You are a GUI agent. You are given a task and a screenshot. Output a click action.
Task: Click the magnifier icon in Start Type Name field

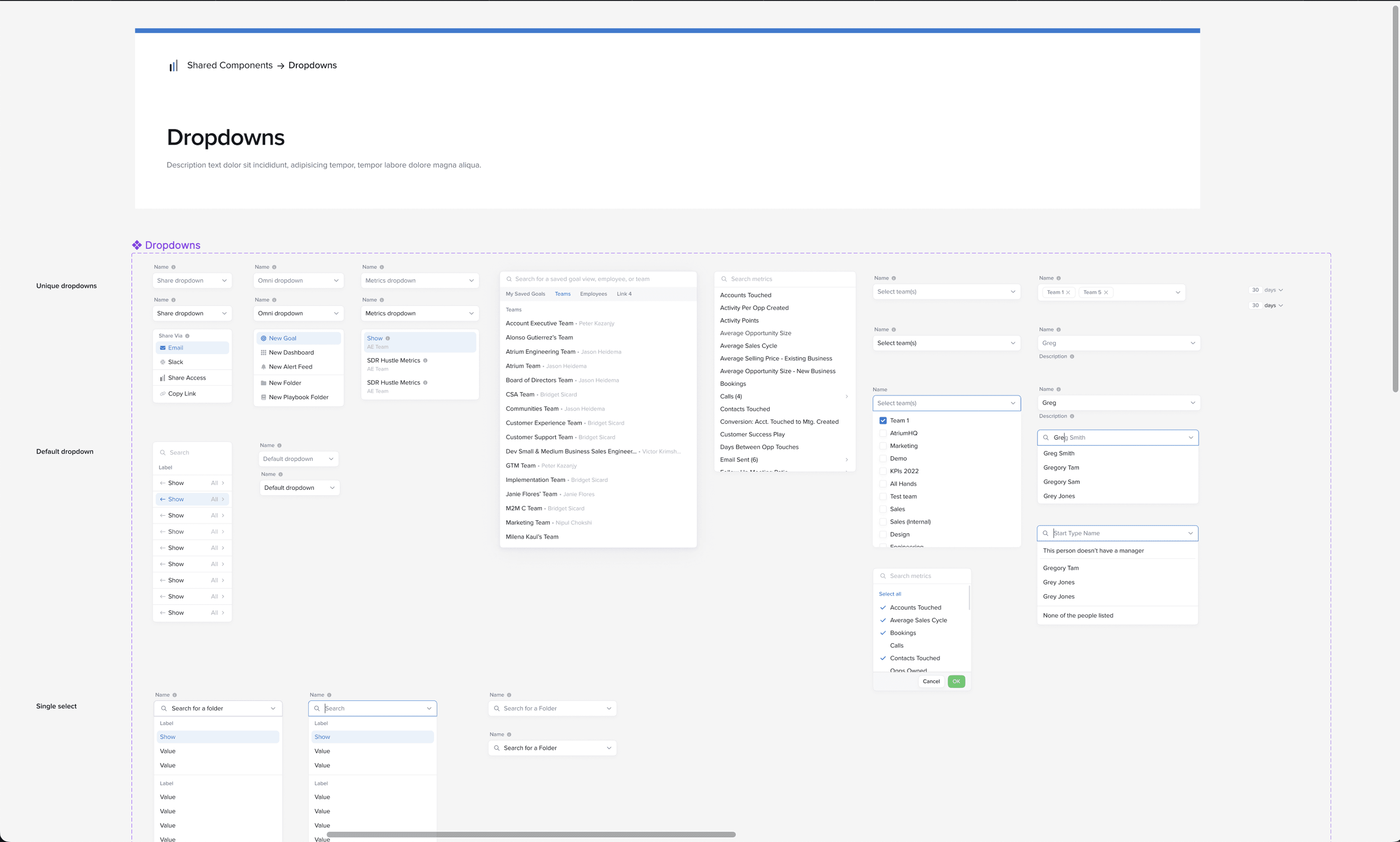pyautogui.click(x=1046, y=533)
